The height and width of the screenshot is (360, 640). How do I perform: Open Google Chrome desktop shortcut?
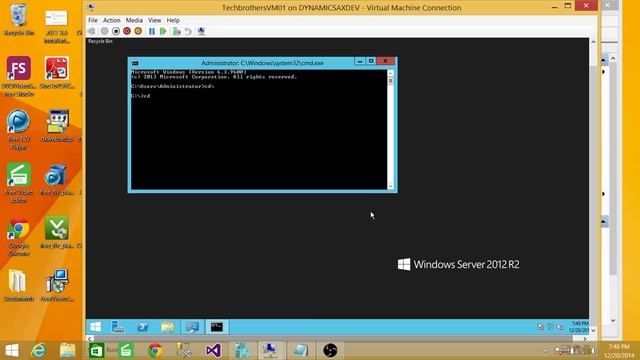(19, 236)
